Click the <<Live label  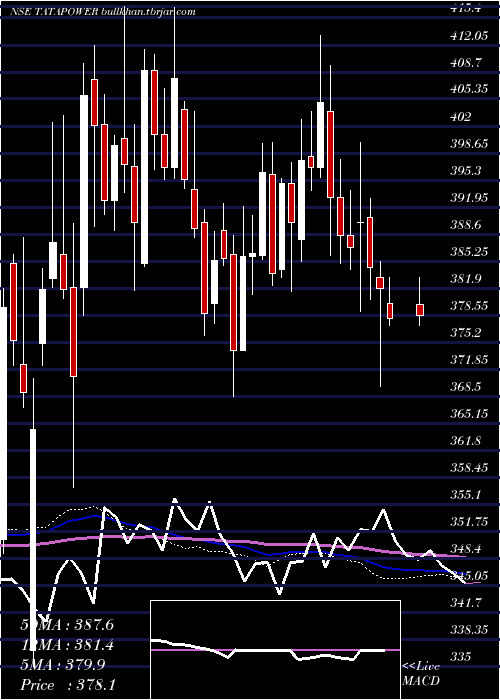coord(421,667)
